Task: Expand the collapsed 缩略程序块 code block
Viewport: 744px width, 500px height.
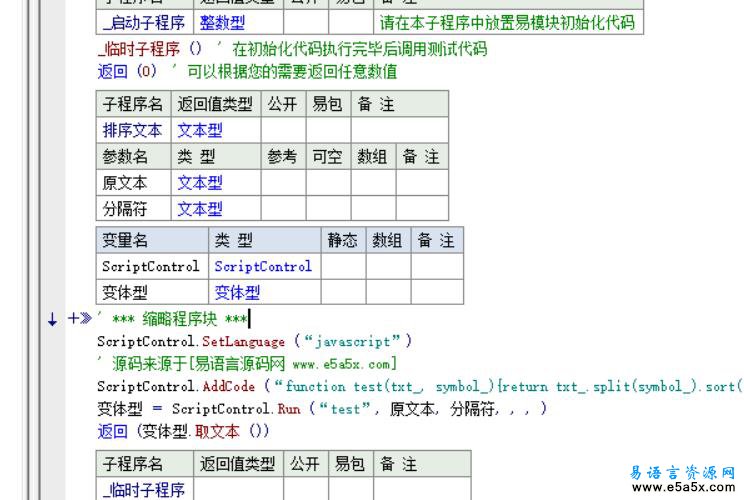Action: click(74, 319)
